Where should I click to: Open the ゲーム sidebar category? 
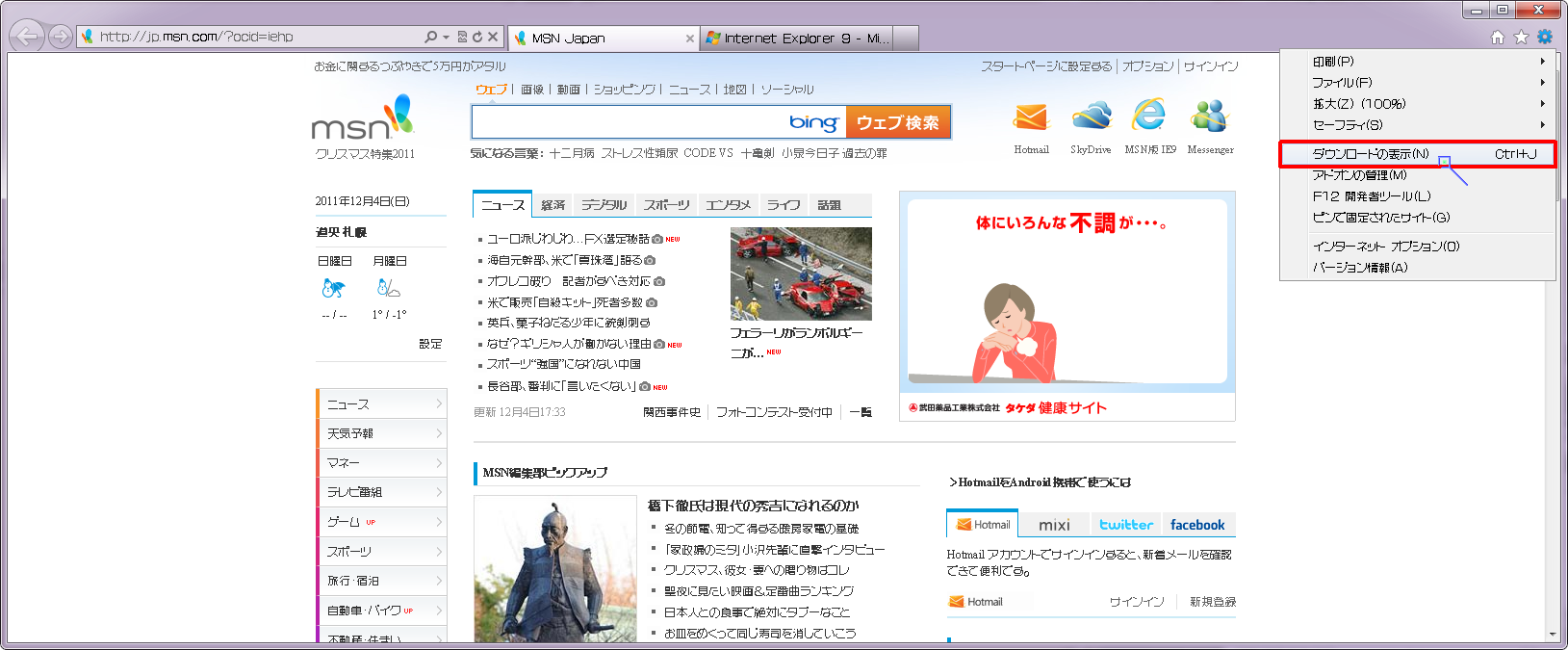coord(381,522)
